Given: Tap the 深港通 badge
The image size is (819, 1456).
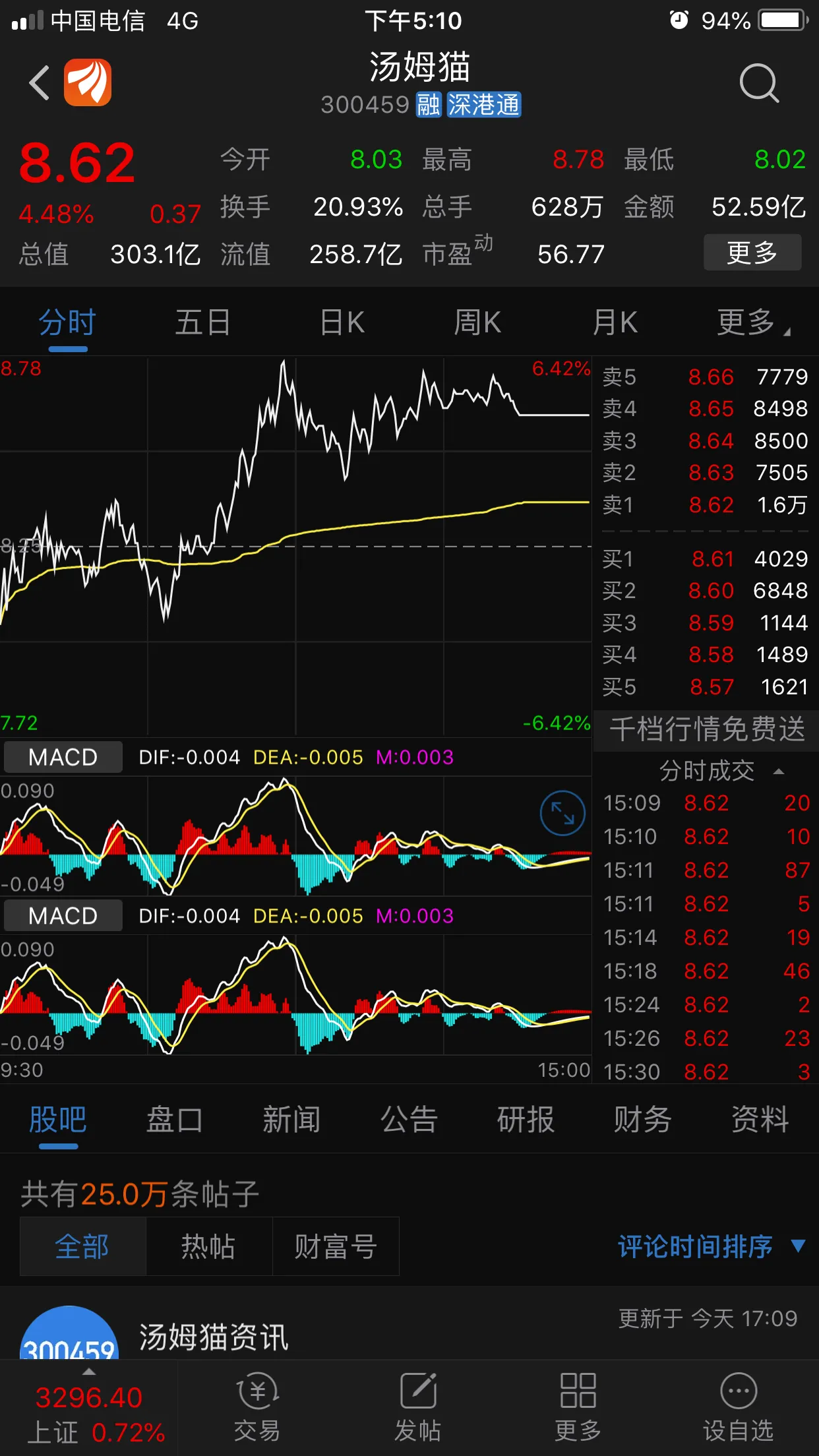Looking at the screenshot, I should [484, 105].
